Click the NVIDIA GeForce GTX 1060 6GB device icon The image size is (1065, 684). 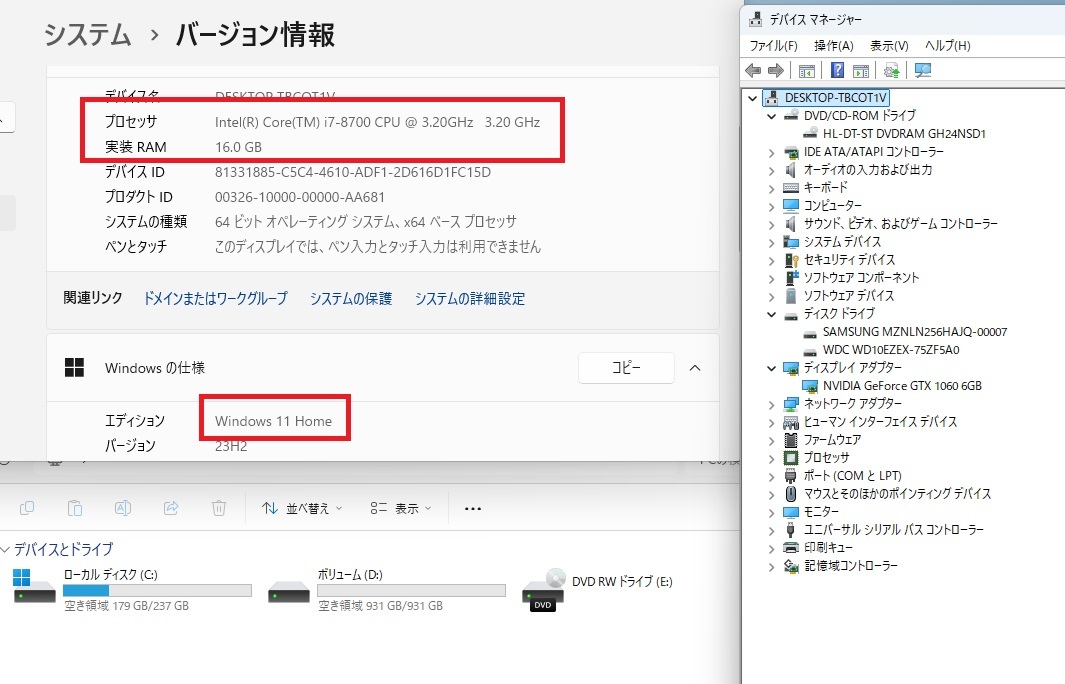(x=810, y=386)
